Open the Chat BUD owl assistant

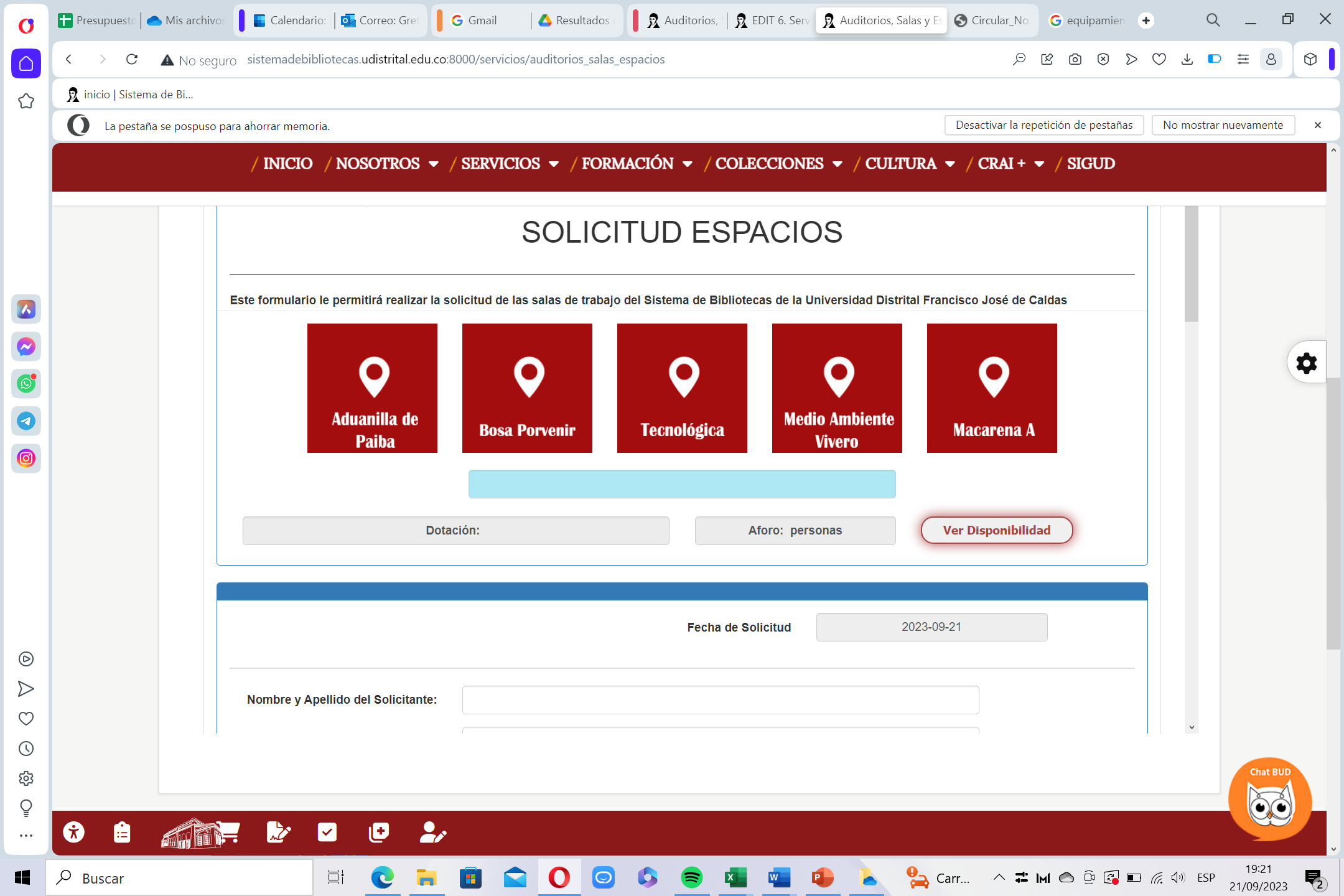1269,801
